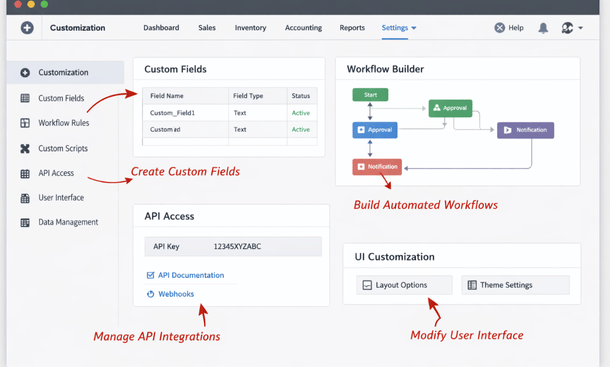The height and width of the screenshot is (367, 610).
Task: Click the round plus icon in top bar
Action: 27,28
